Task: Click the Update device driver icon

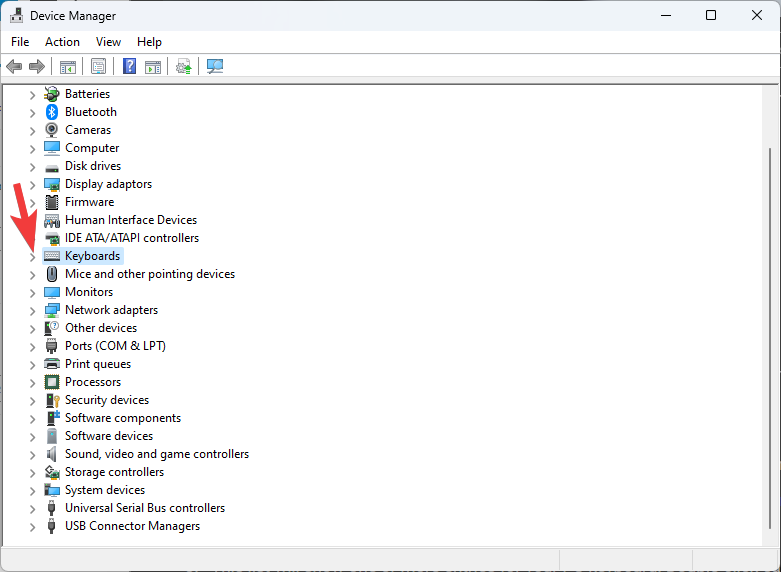Action: pos(184,66)
